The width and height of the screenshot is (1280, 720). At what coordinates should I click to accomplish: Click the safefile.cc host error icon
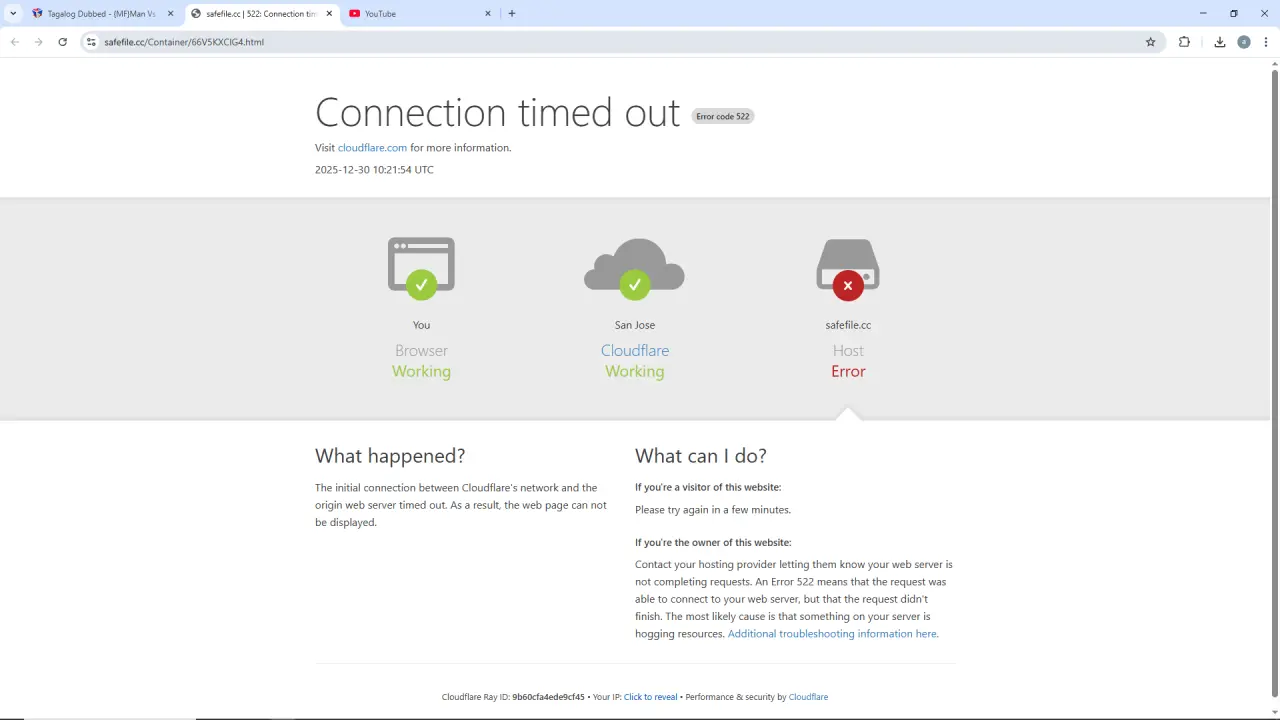coord(848,268)
